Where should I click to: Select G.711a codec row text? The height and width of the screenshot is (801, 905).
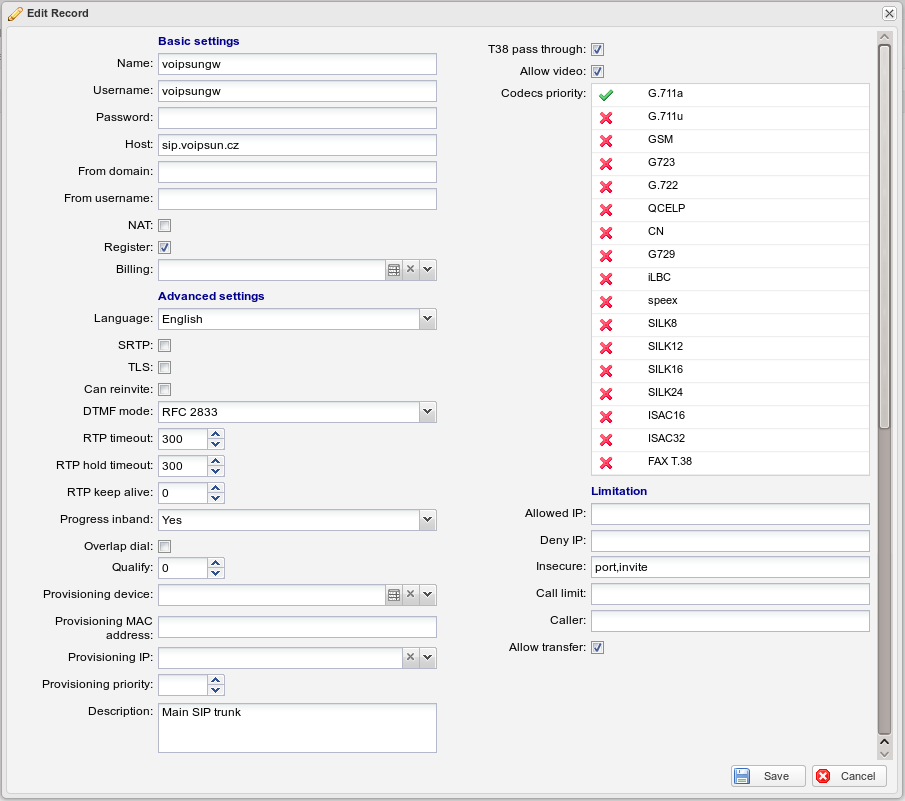(x=665, y=93)
